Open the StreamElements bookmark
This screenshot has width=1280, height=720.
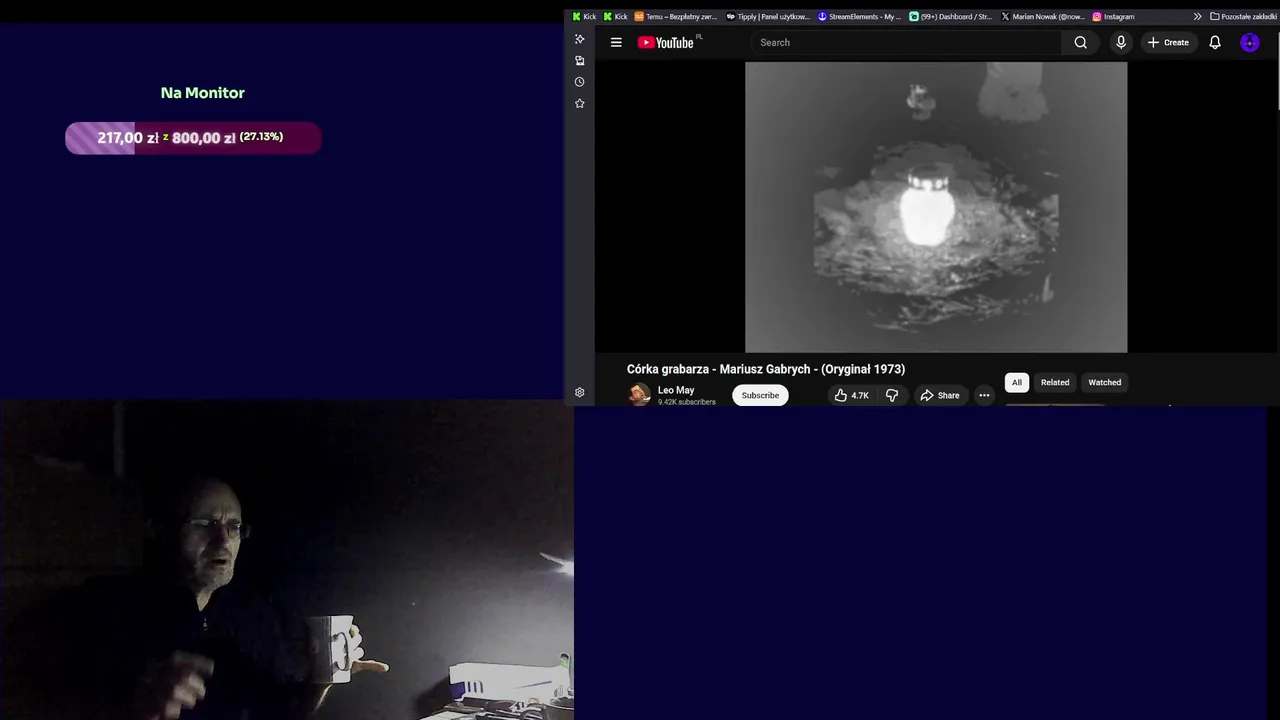point(859,16)
